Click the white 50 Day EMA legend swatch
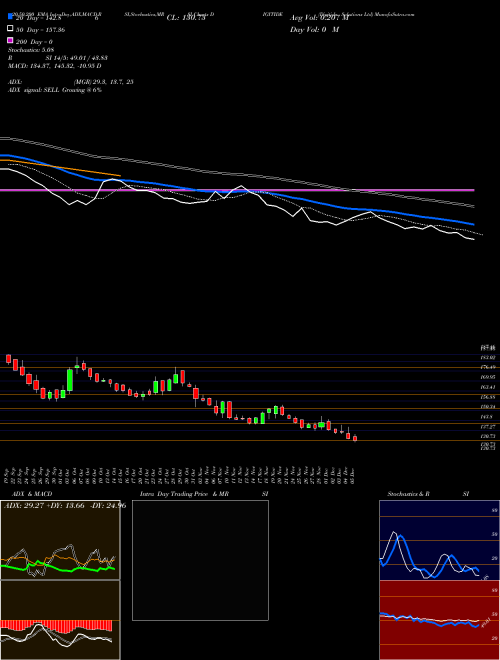 point(10,29)
